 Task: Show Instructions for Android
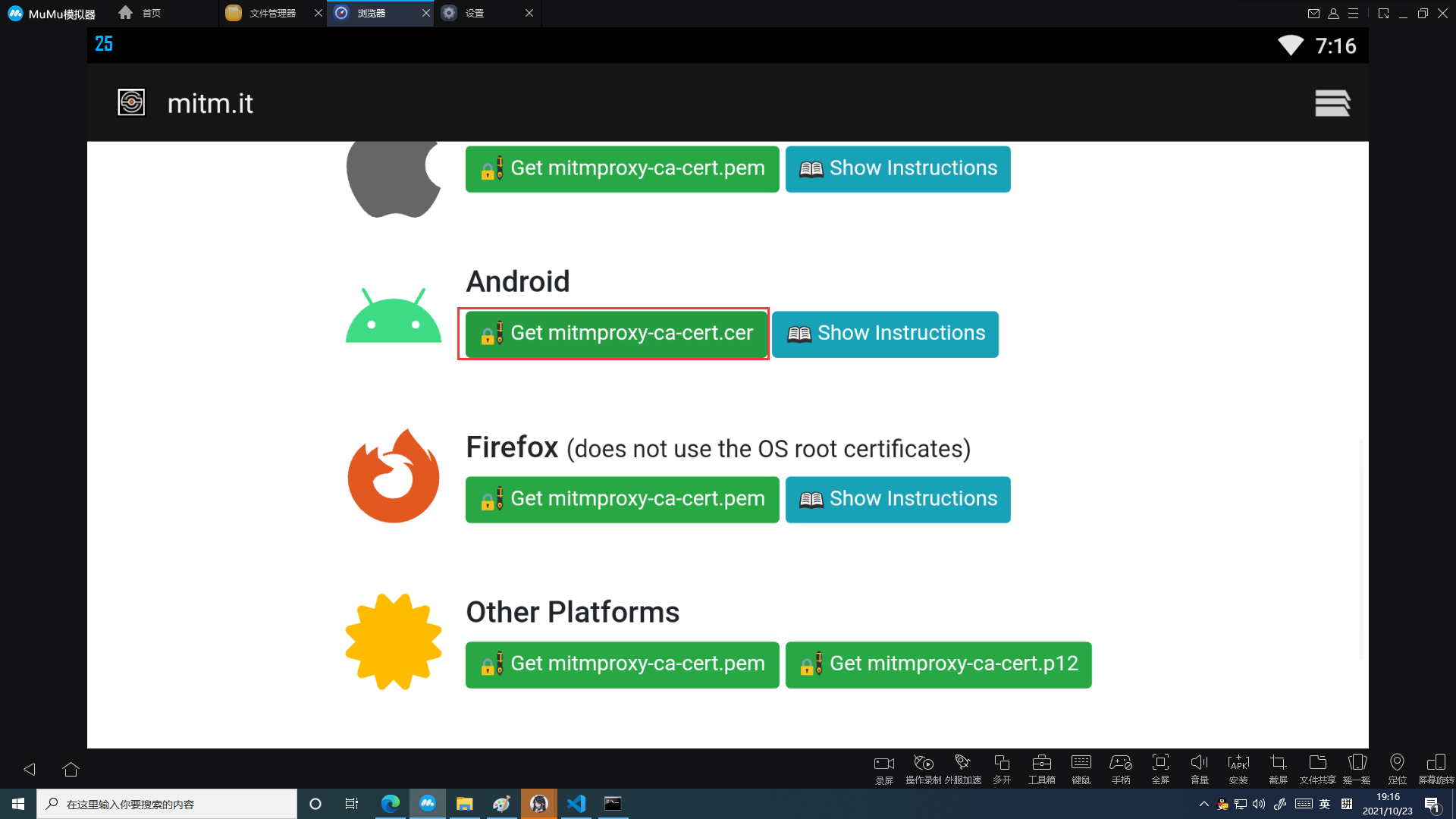(x=885, y=334)
